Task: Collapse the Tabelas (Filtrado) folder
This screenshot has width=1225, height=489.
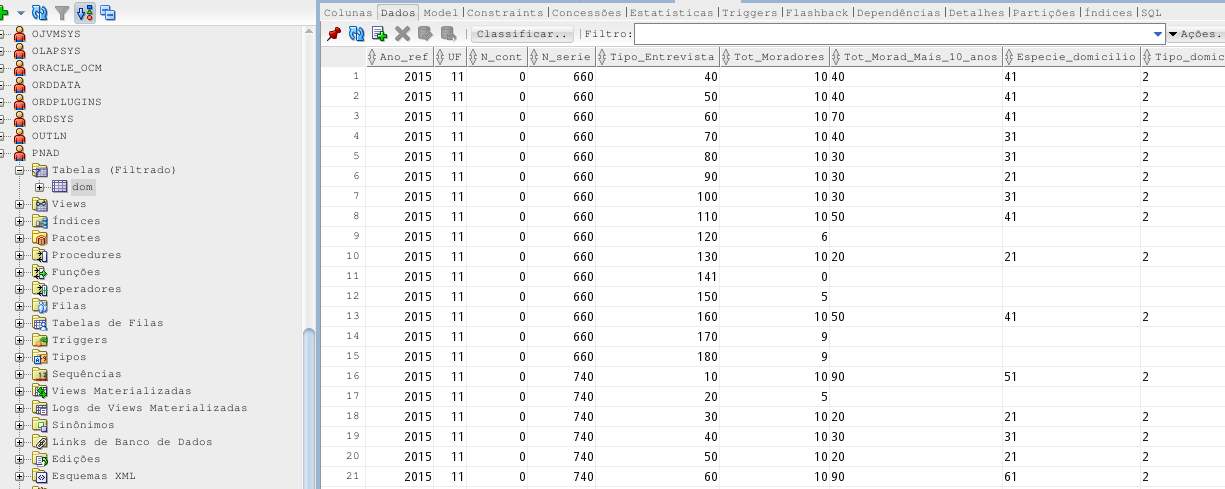Action: click(20, 170)
